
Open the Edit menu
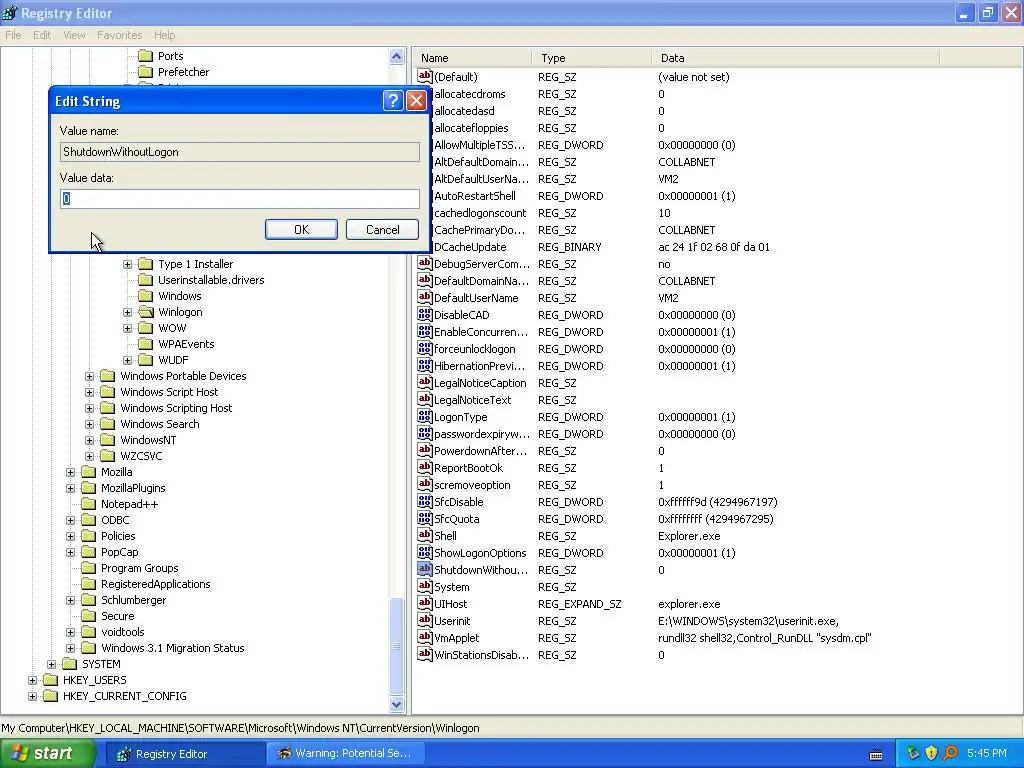(42, 35)
